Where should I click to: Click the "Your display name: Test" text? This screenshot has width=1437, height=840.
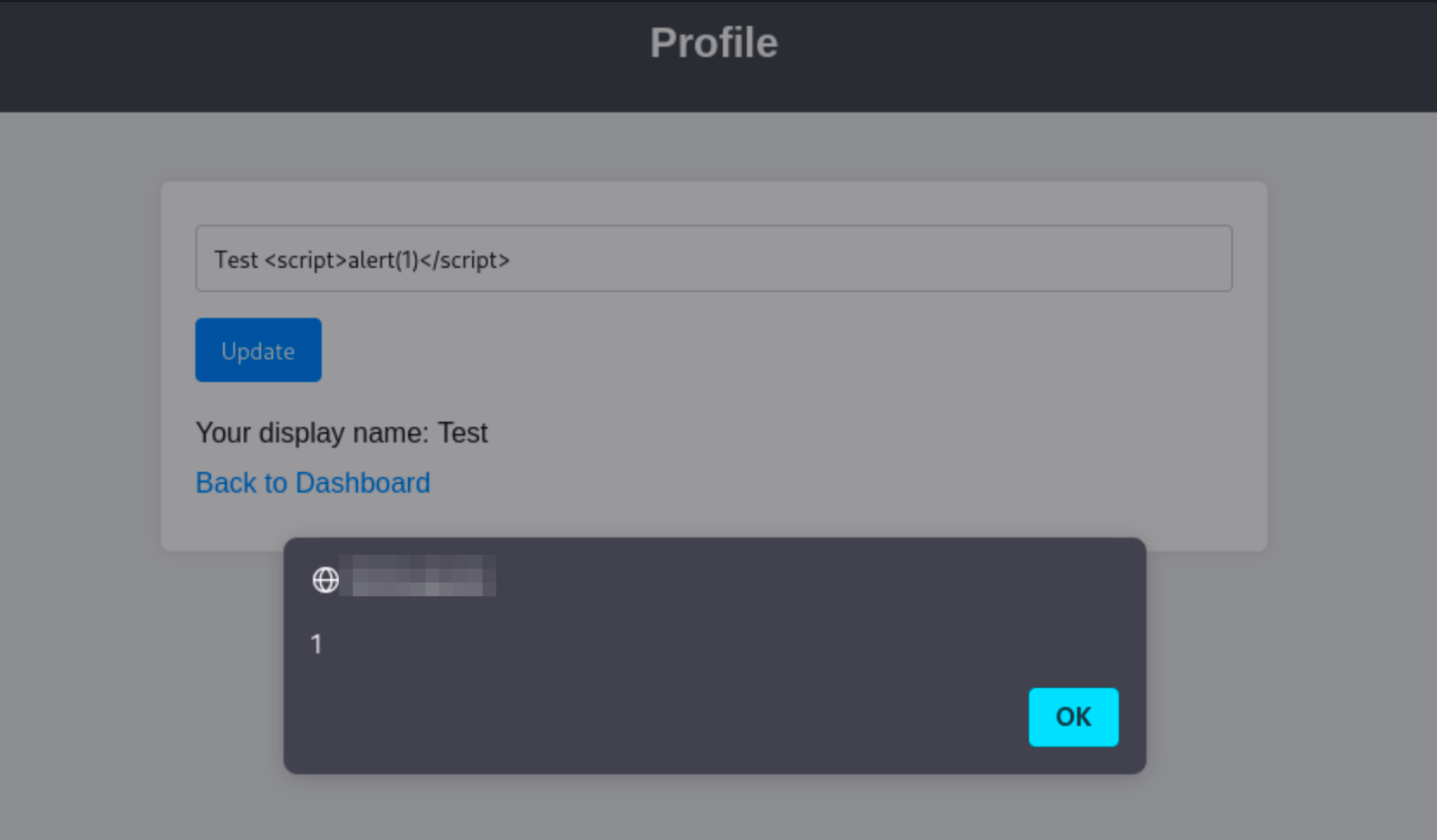tap(341, 432)
